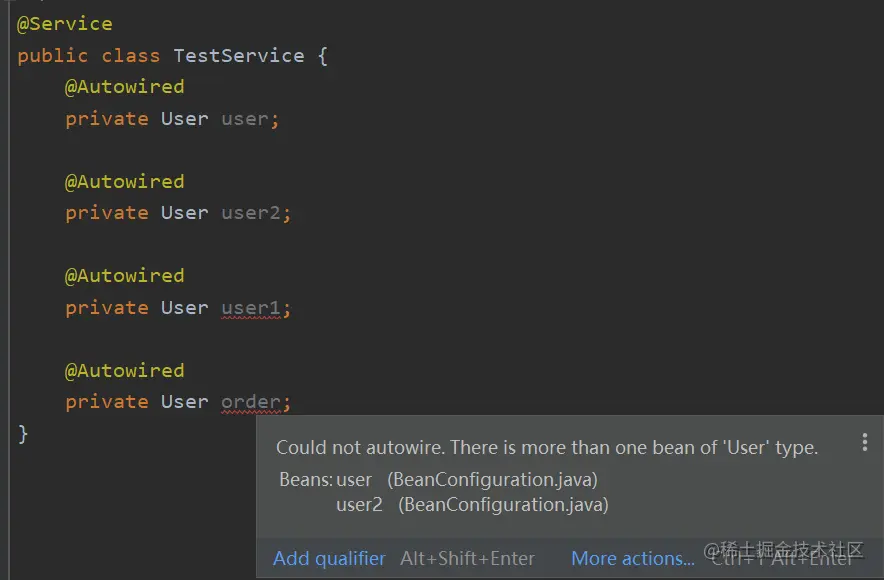Open the tooltip's three-dot options menu
Screen dimensions: 884x580
pos(864,442)
